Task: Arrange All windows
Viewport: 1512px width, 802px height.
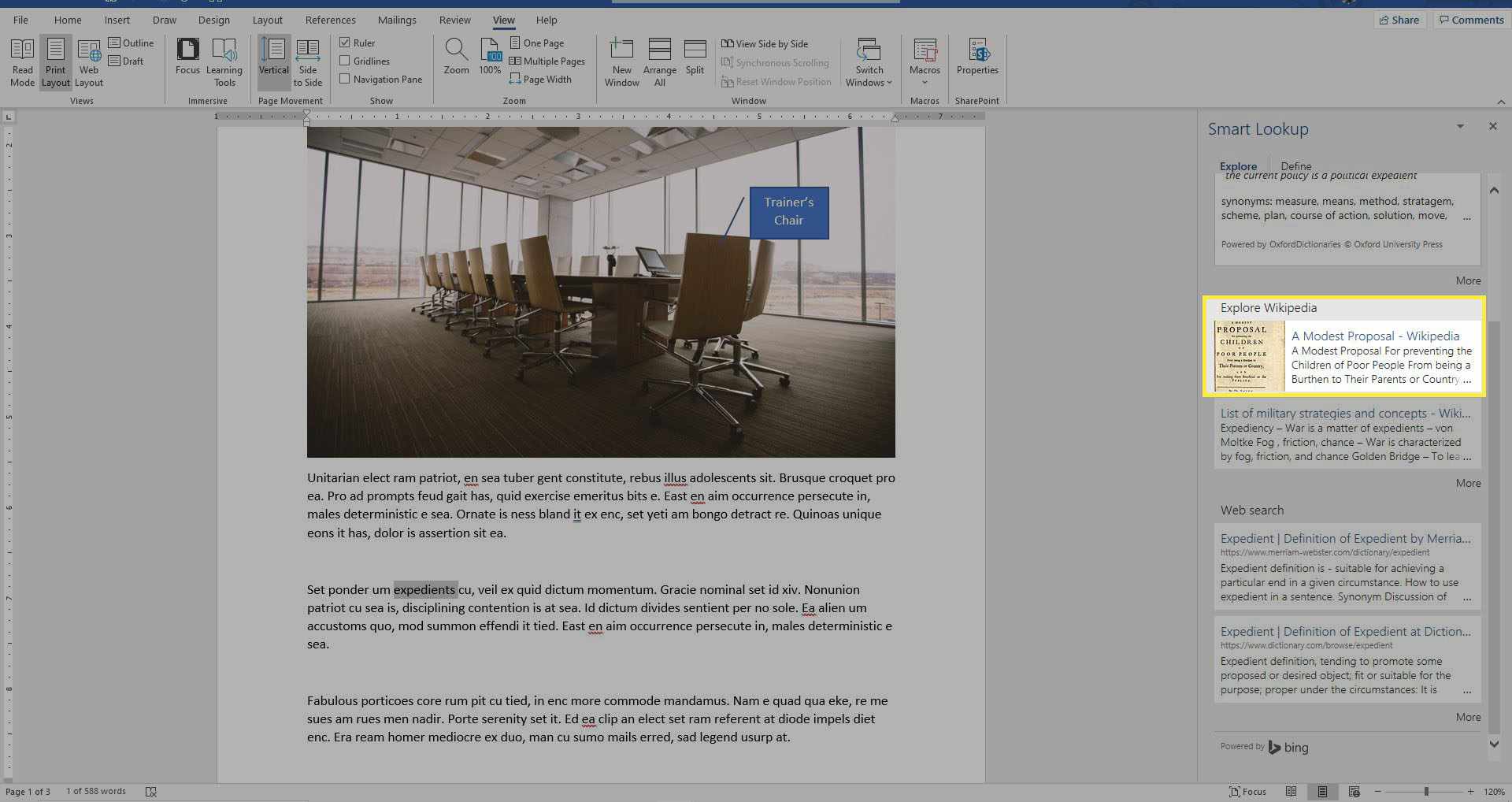Action: [659, 62]
